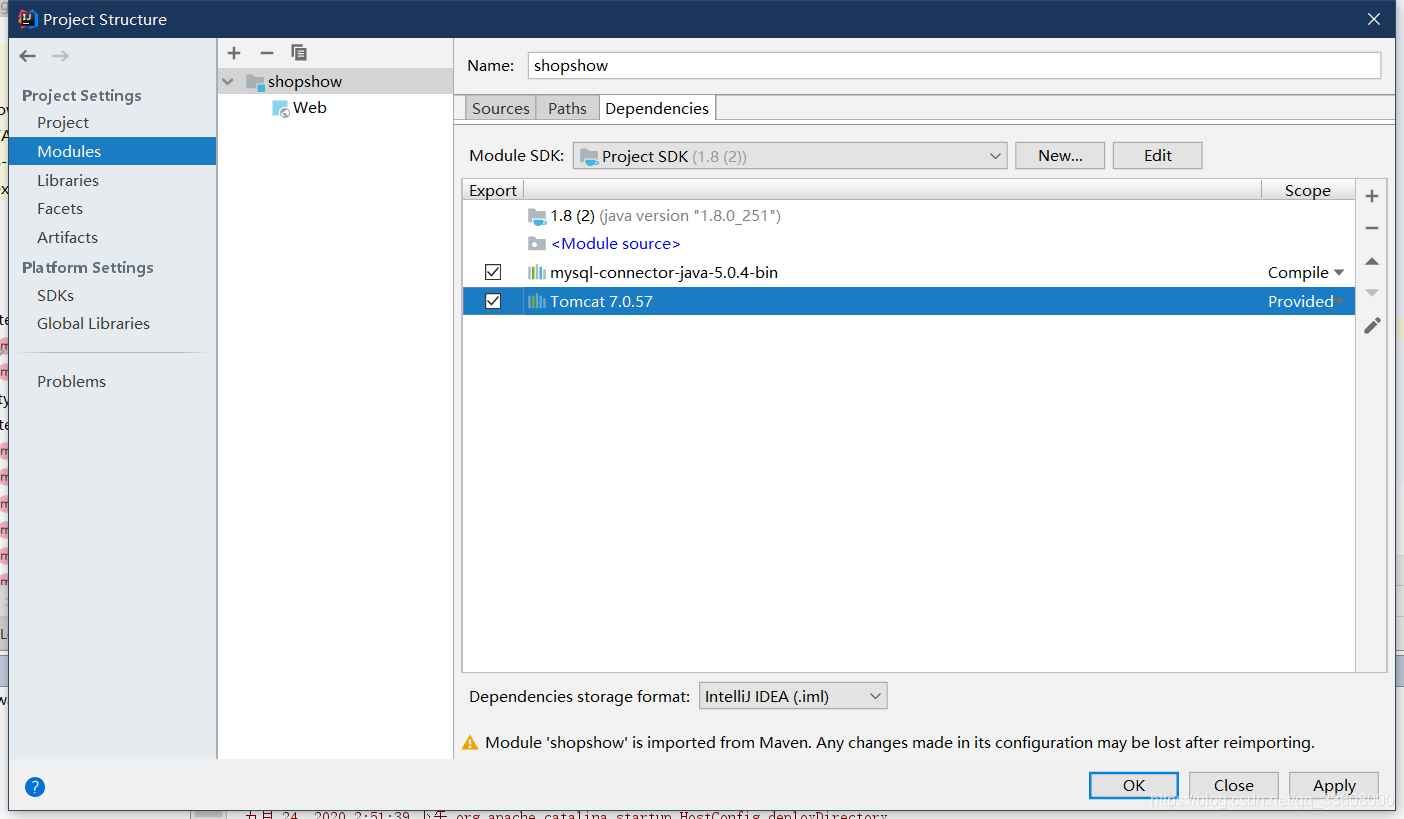Open Provided scope dropdown for Tomcat

pyautogui.click(x=1306, y=301)
